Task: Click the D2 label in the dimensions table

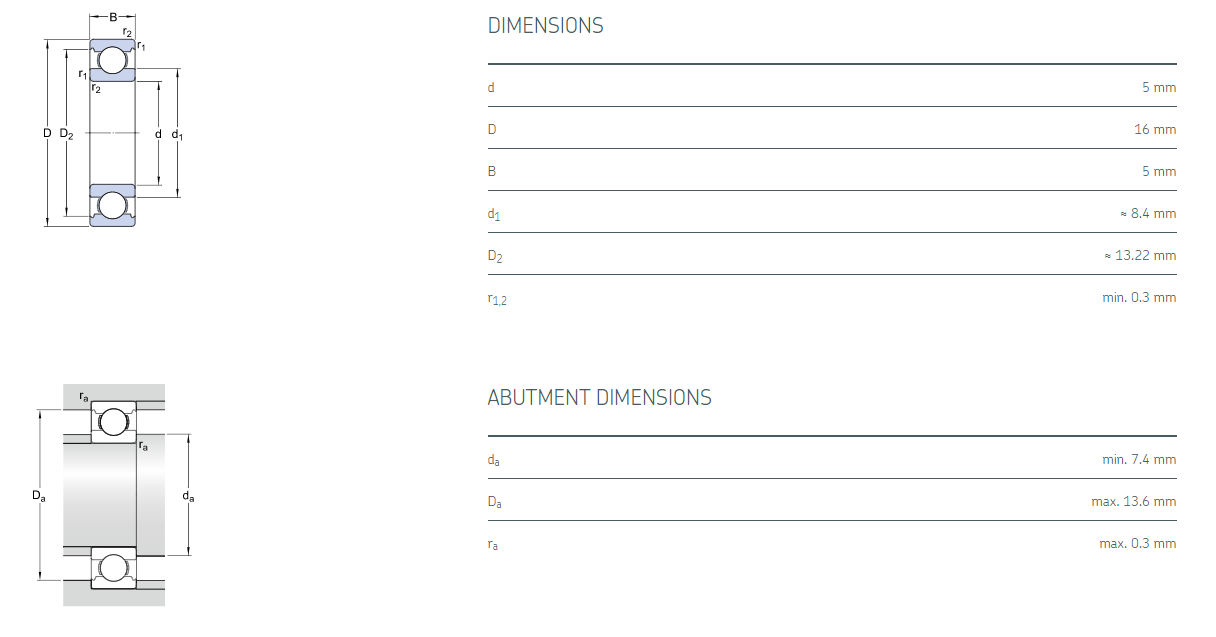Action: (495, 256)
